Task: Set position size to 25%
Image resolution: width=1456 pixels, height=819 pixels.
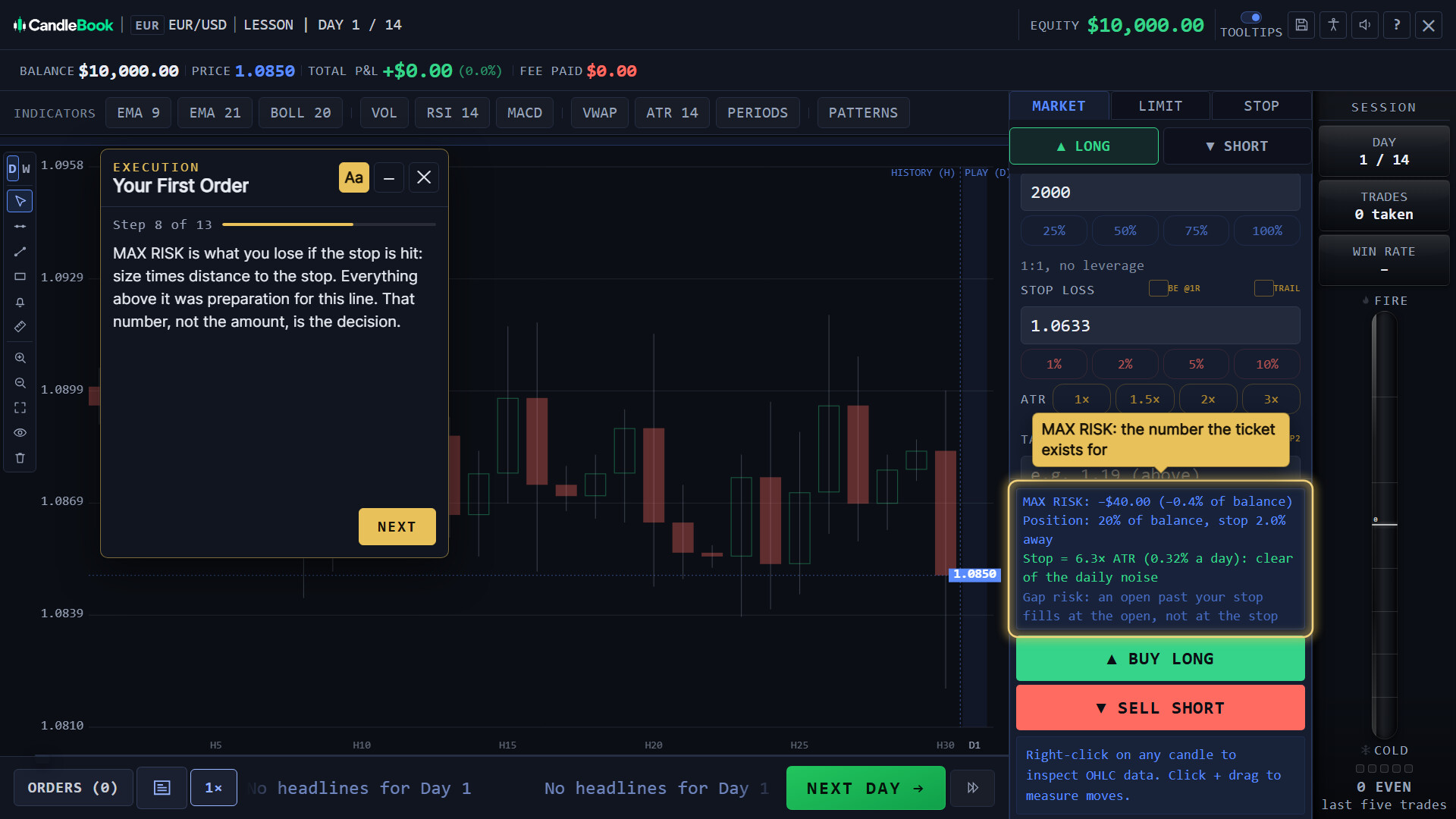Action: pos(1054,231)
